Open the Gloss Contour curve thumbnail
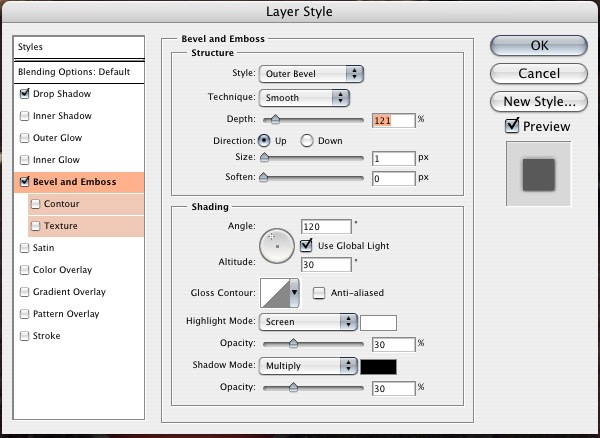This screenshot has height=438, width=600. 274,293
